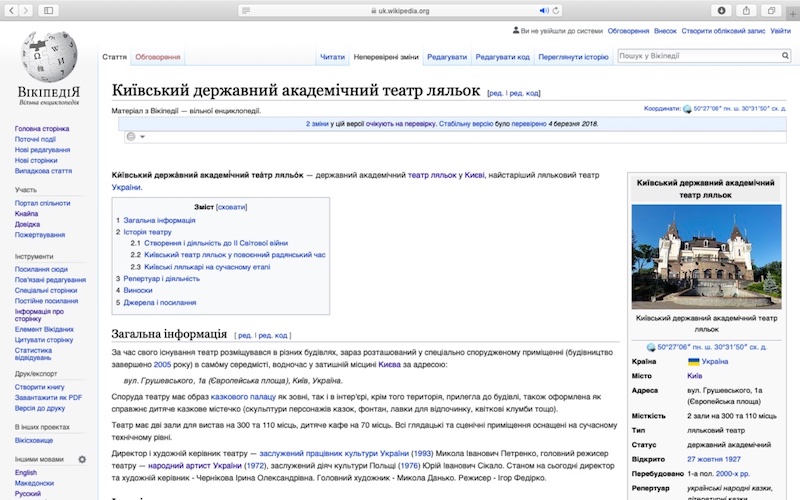Click the globe icon beside top coordinates

pyautogui.click(x=687, y=109)
